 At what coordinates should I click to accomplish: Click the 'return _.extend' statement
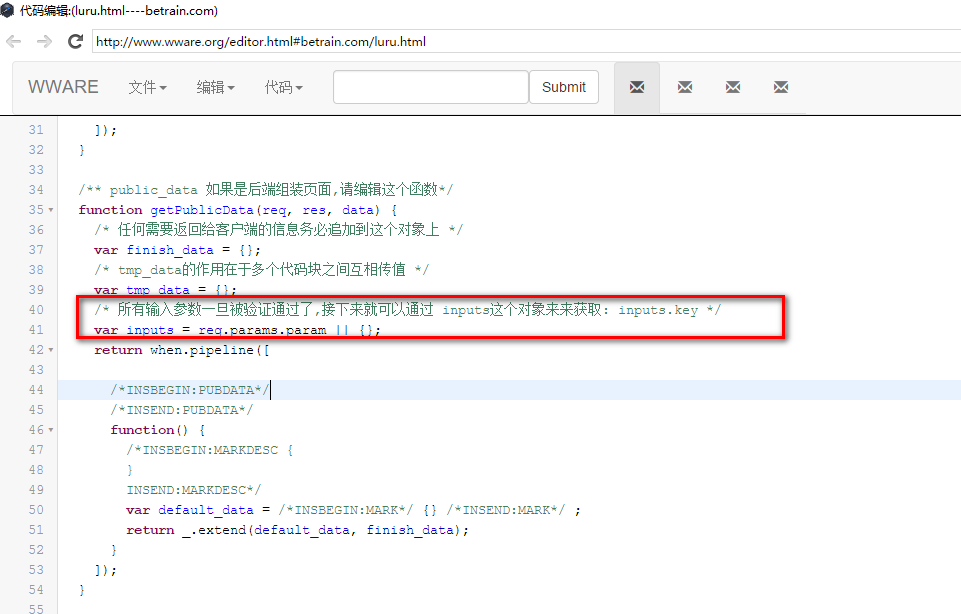297,530
